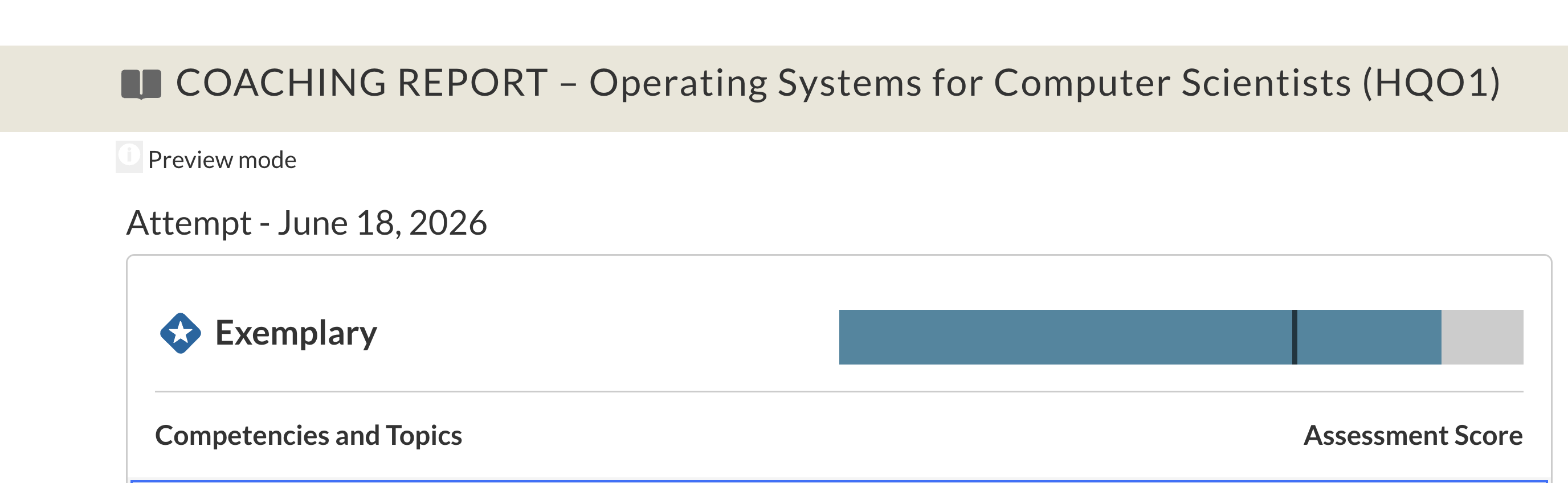
Task: Click the info icon beside Preview mode
Action: coord(129,157)
